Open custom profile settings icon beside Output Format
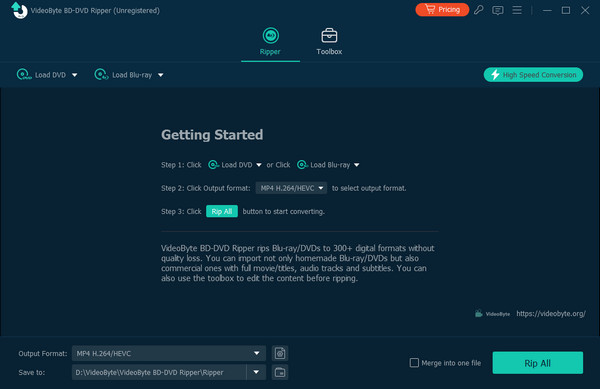The image size is (600, 389). 280,353
